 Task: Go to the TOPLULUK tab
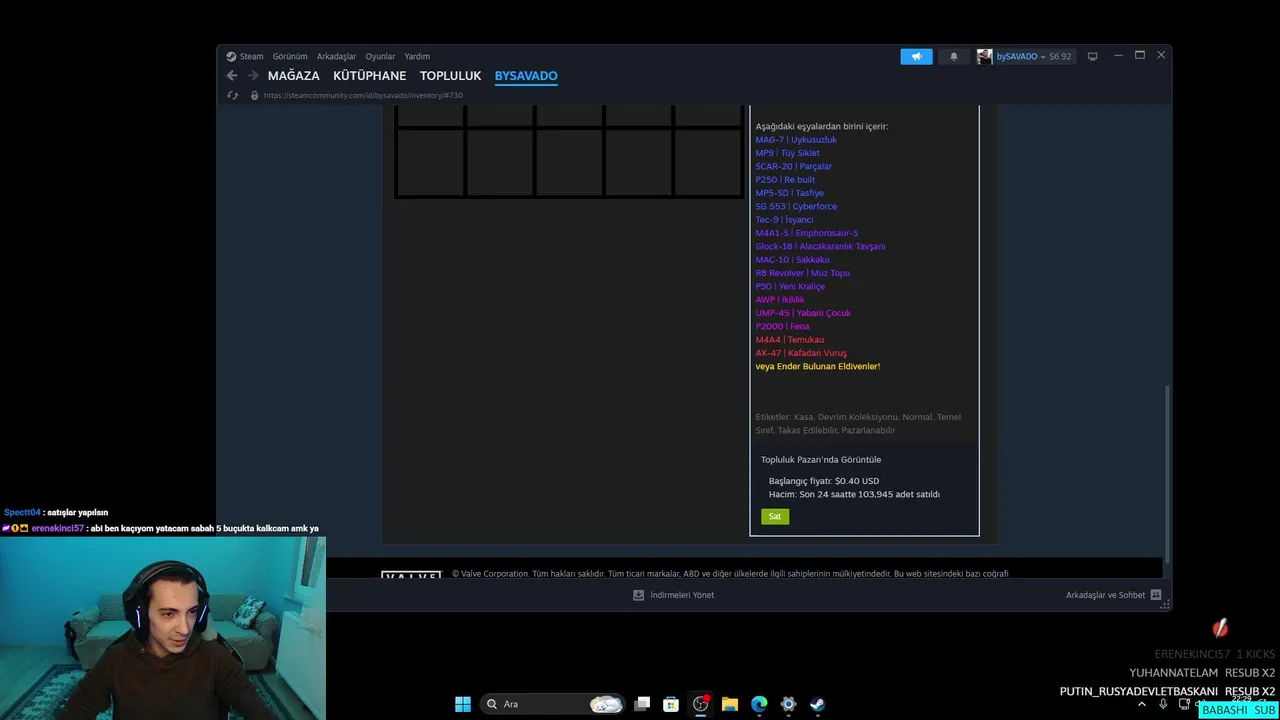pyautogui.click(x=450, y=76)
